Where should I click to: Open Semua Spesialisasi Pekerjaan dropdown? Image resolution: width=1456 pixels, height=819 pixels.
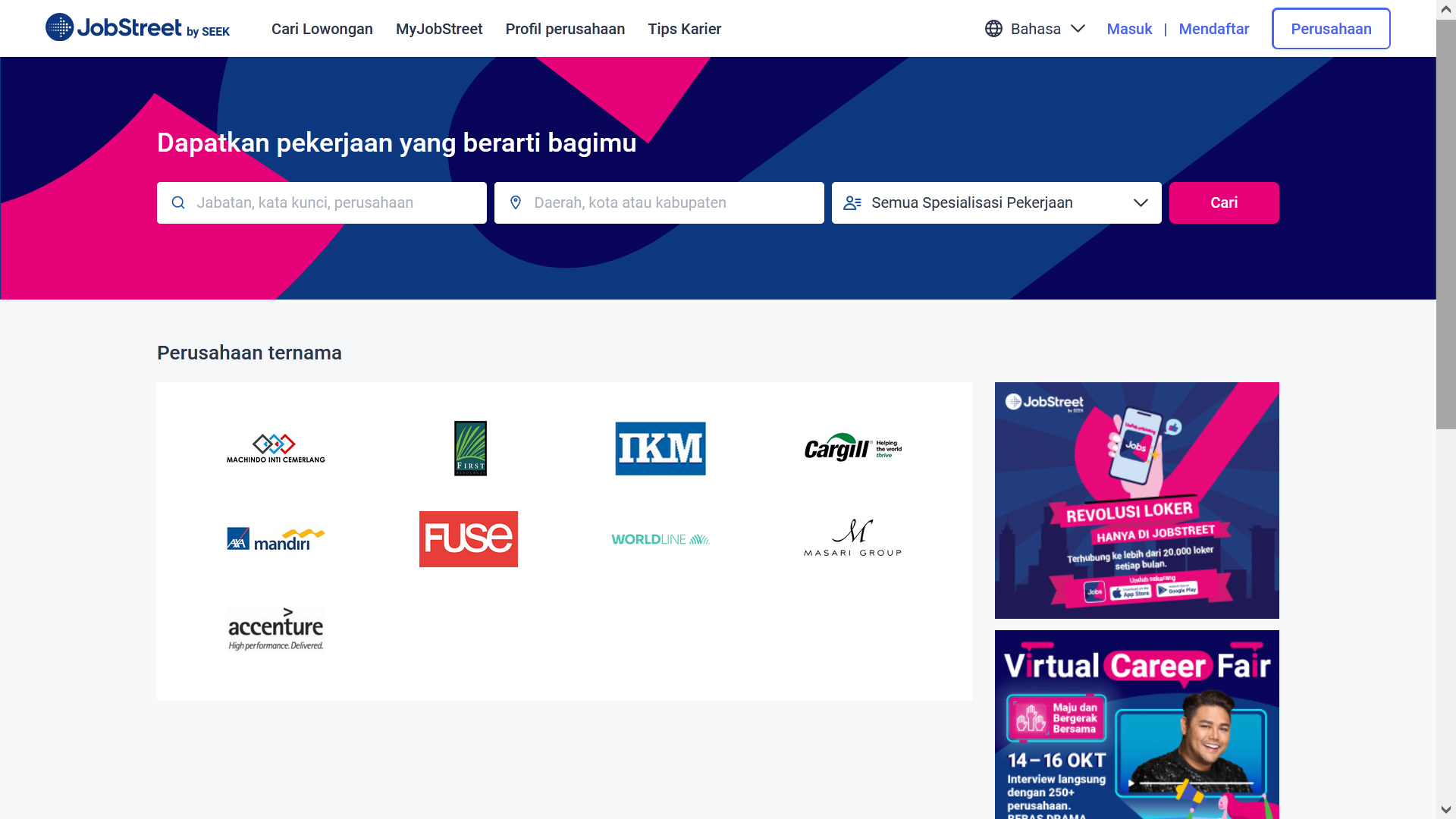click(996, 202)
